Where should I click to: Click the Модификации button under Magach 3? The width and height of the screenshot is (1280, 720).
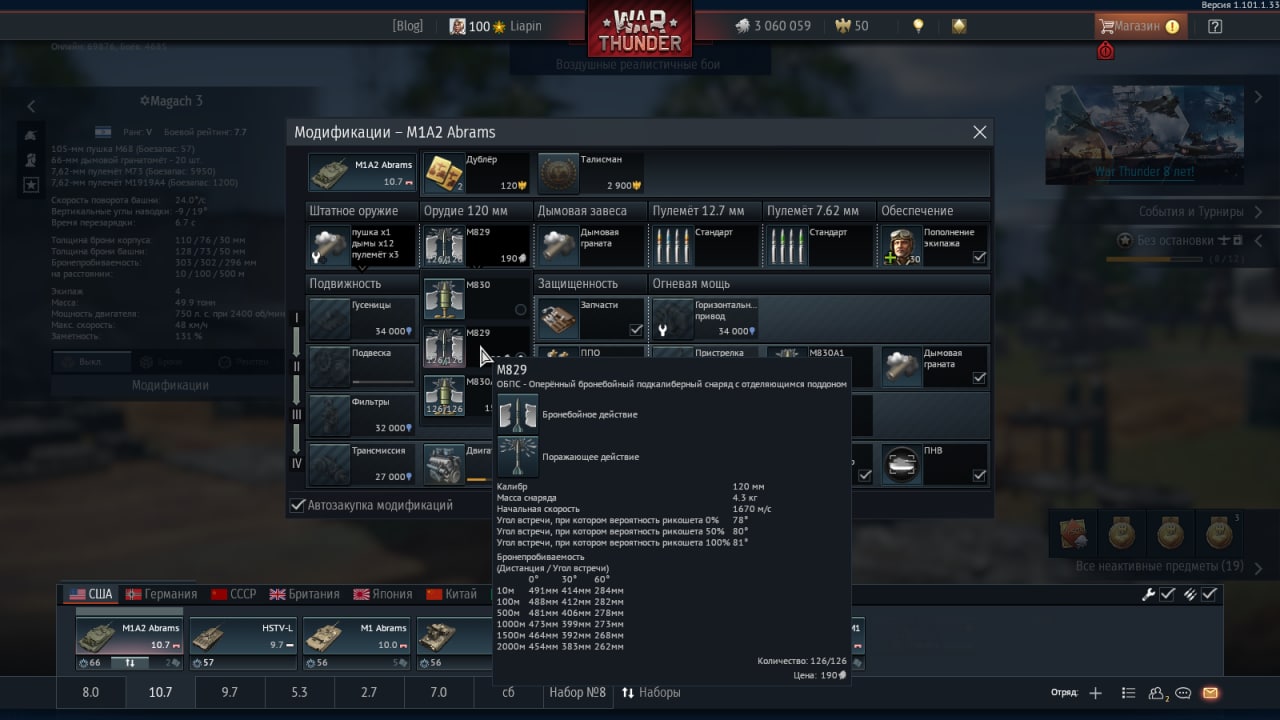(x=170, y=385)
